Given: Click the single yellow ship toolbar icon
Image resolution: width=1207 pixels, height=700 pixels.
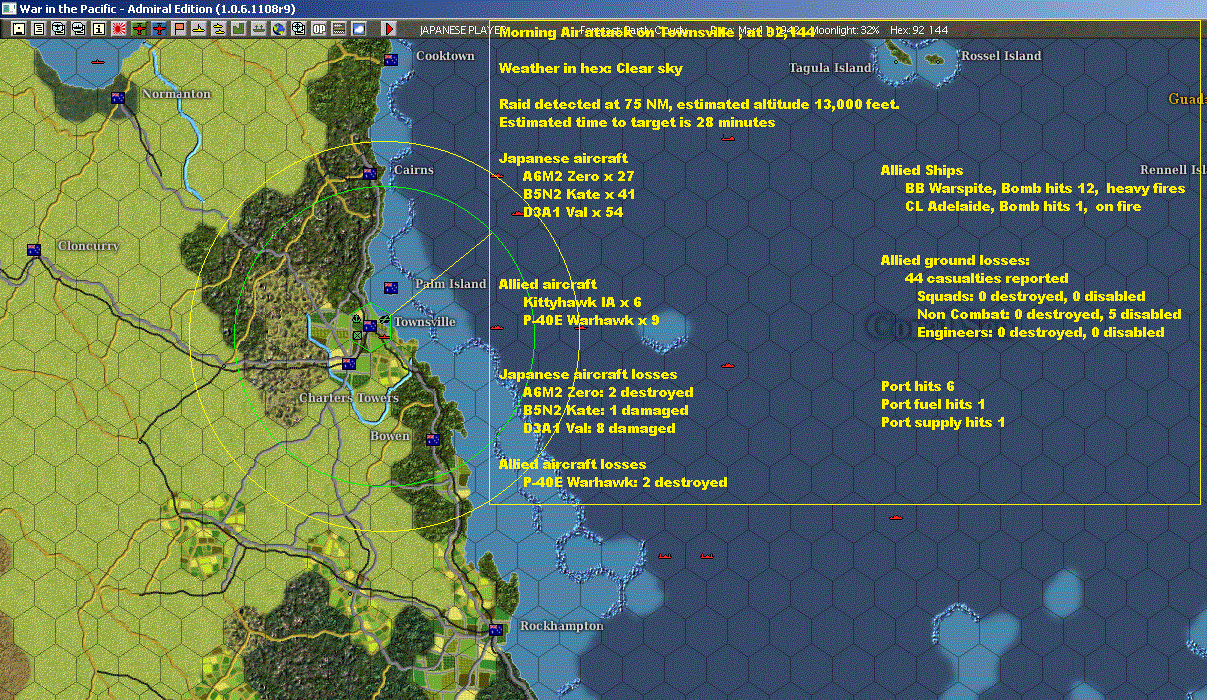Looking at the screenshot, I should 199,29.
